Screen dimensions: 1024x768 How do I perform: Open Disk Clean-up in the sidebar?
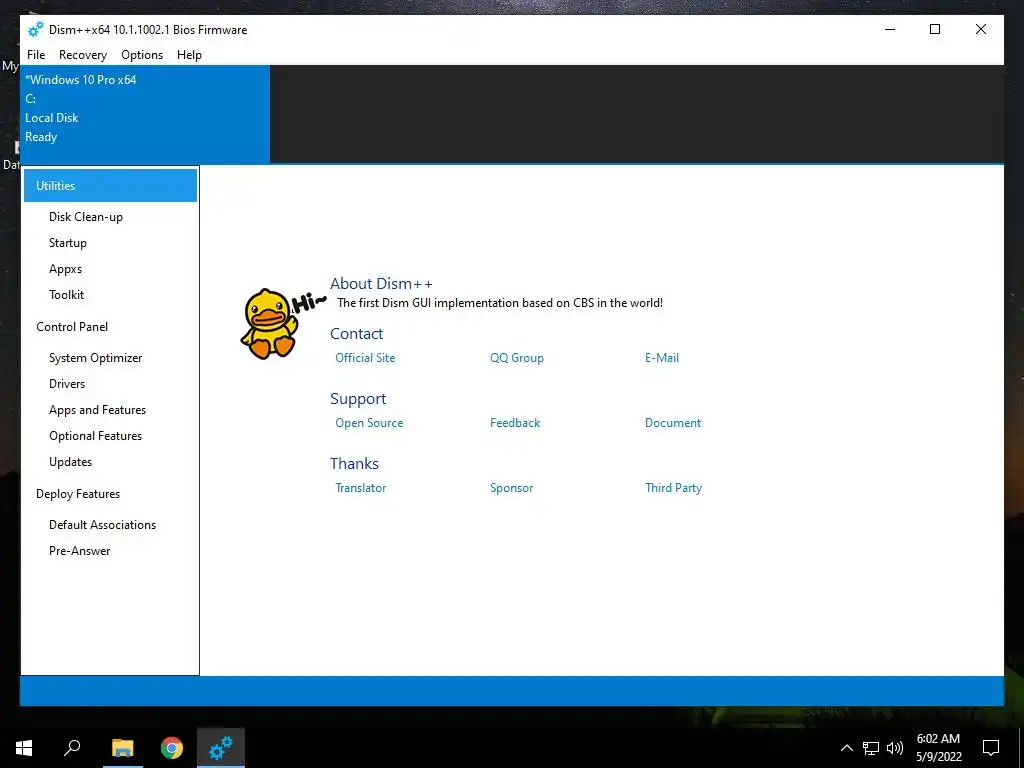pyautogui.click(x=86, y=217)
